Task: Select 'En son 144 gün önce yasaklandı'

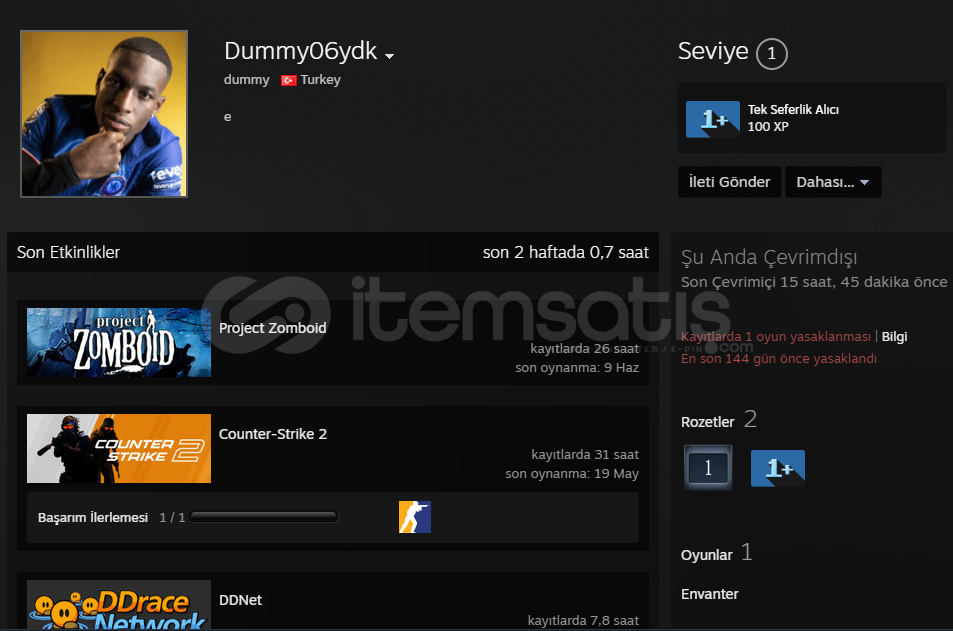Action: point(779,359)
